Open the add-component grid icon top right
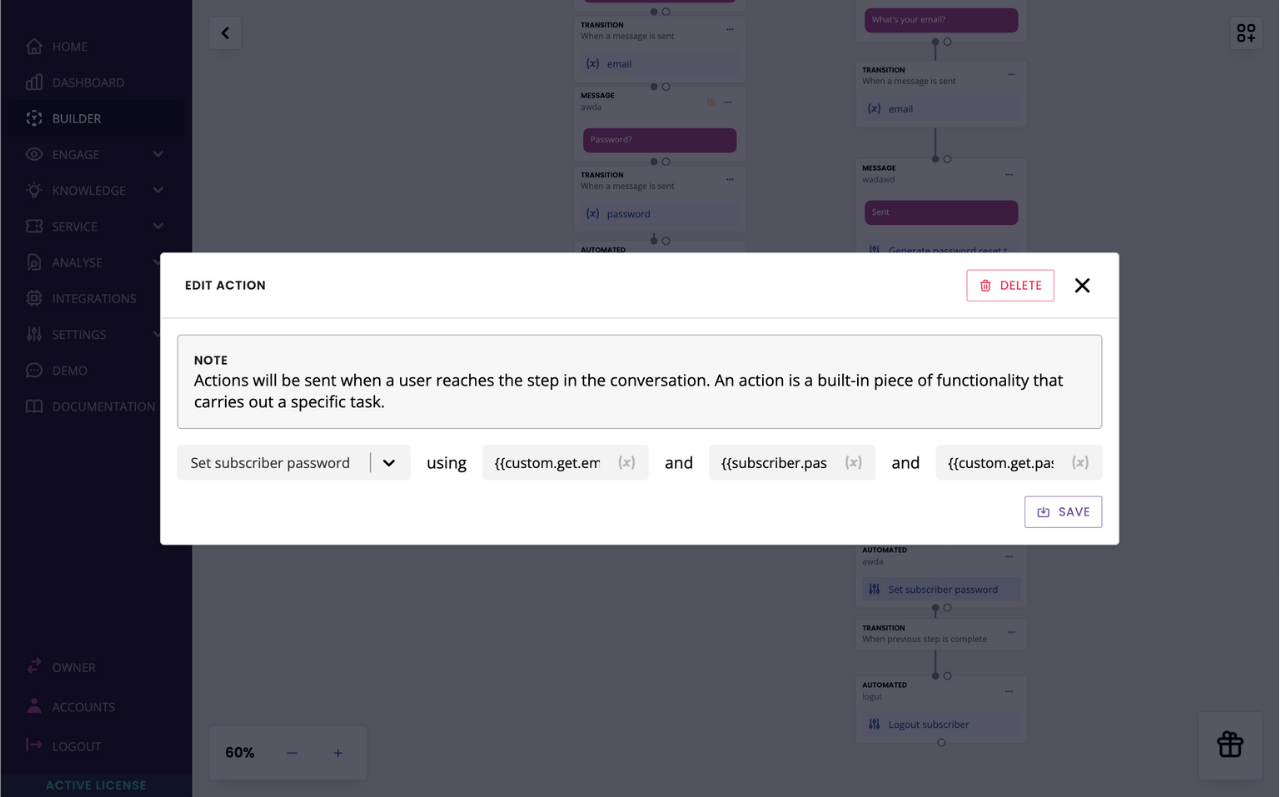 pyautogui.click(x=1246, y=33)
